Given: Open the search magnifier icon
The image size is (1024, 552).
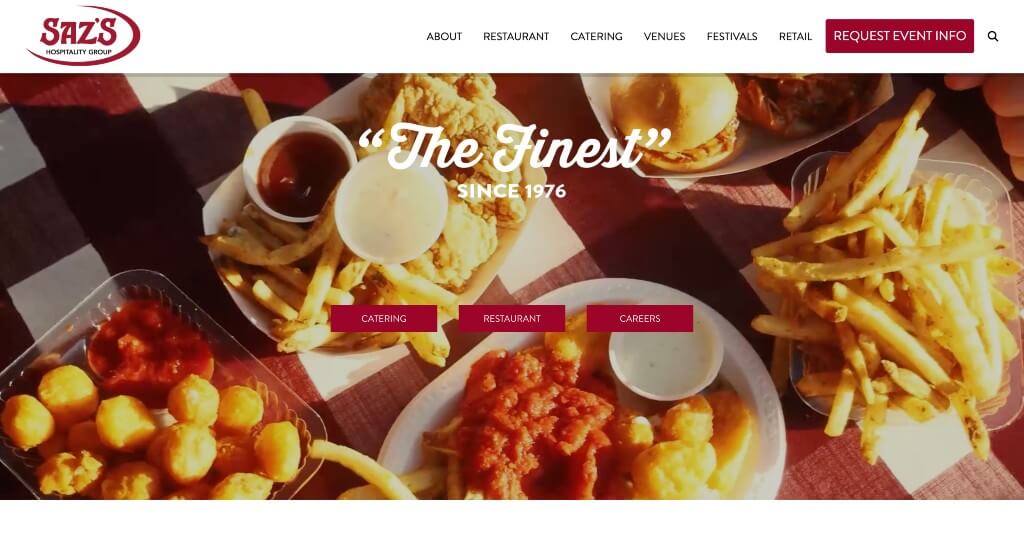Looking at the screenshot, I should 993,37.
